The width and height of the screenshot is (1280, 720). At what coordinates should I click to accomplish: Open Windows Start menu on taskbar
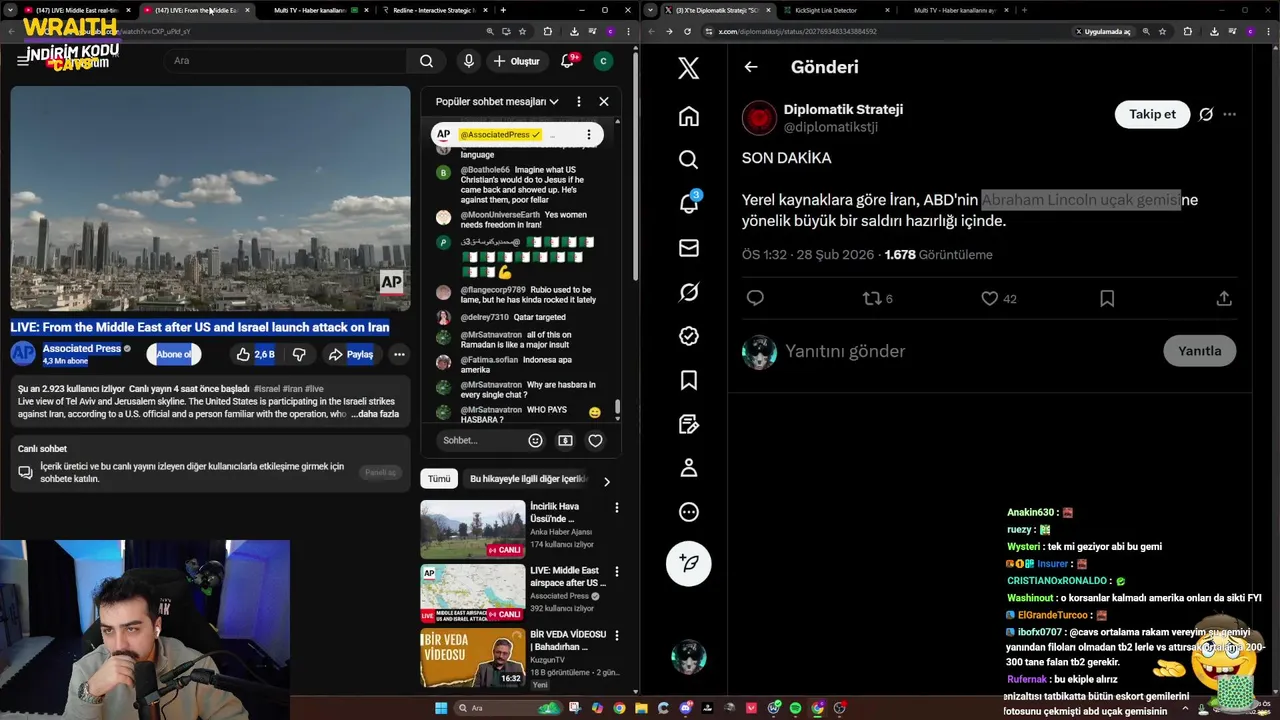pos(441,708)
